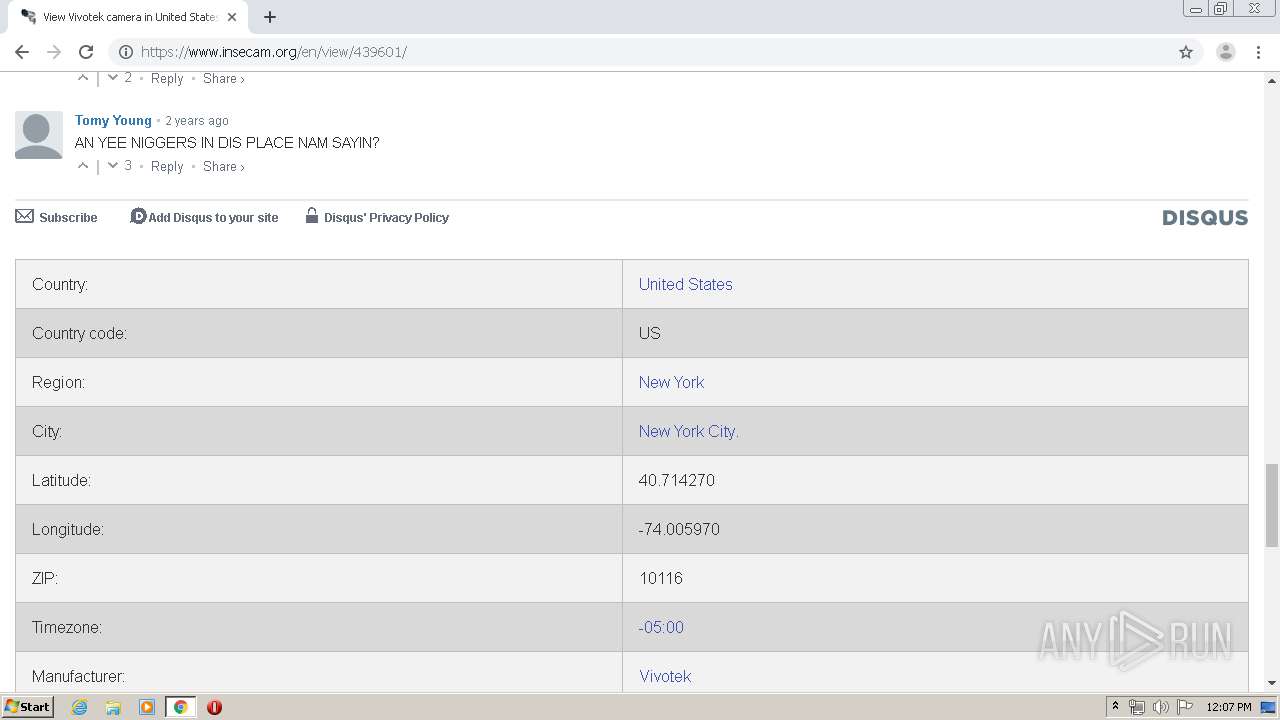Show hidden system tray icons

1115,707
